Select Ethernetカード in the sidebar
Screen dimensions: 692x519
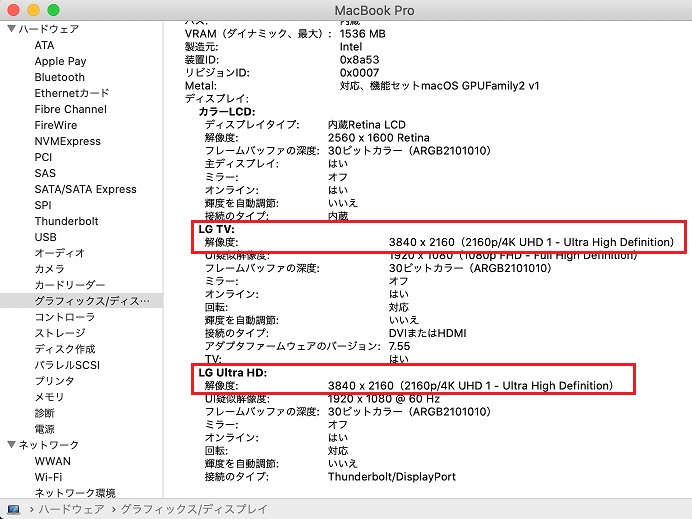pyautogui.click(x=72, y=93)
